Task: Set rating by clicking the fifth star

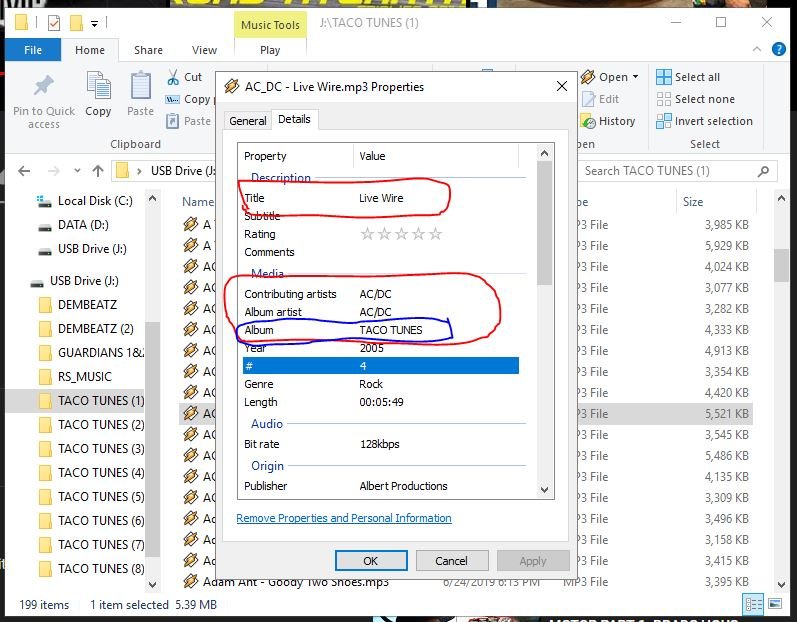Action: [x=436, y=234]
